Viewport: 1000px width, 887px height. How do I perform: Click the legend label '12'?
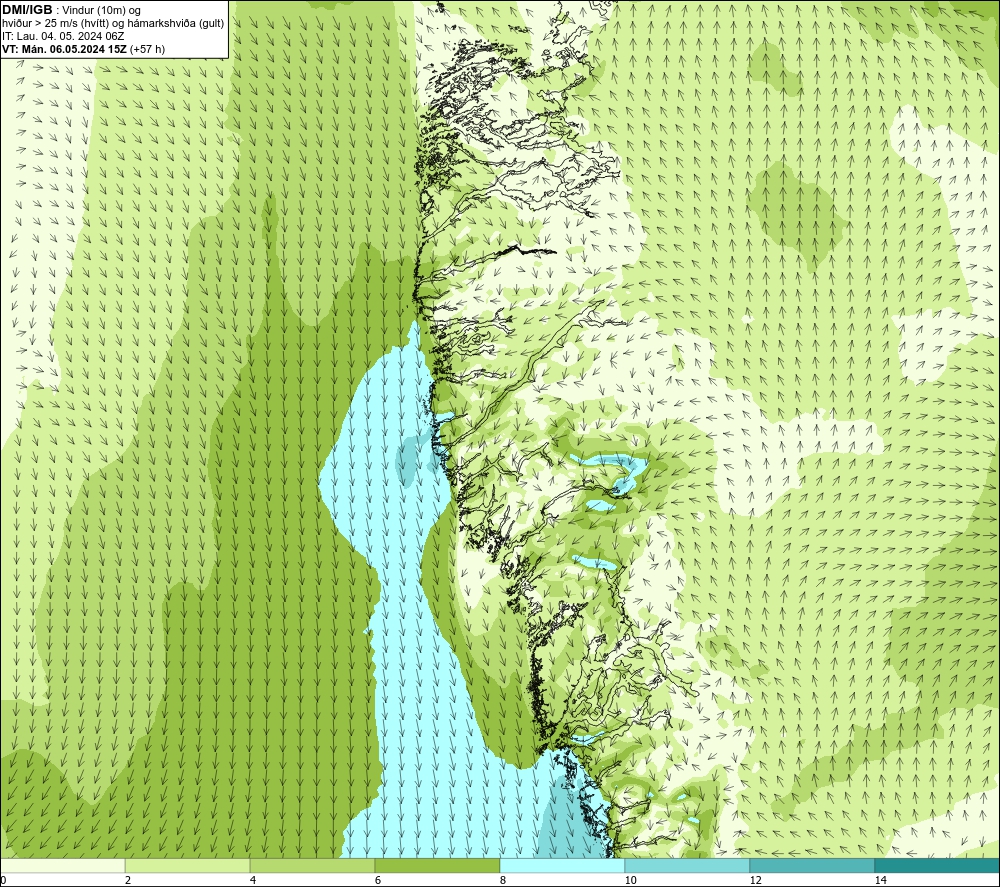(756, 881)
